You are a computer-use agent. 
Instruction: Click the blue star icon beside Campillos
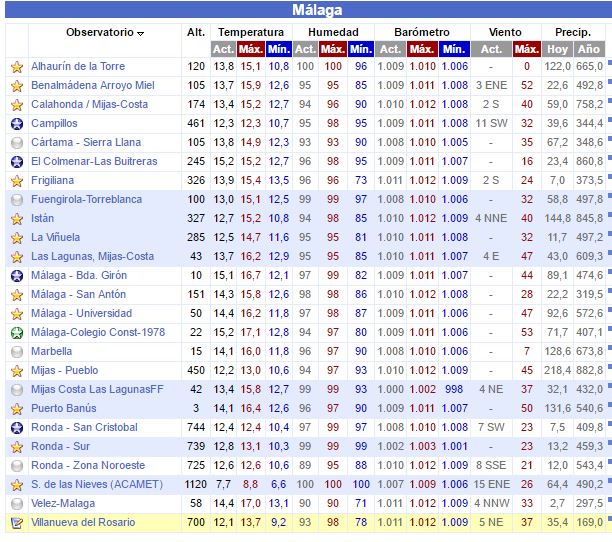16,124
